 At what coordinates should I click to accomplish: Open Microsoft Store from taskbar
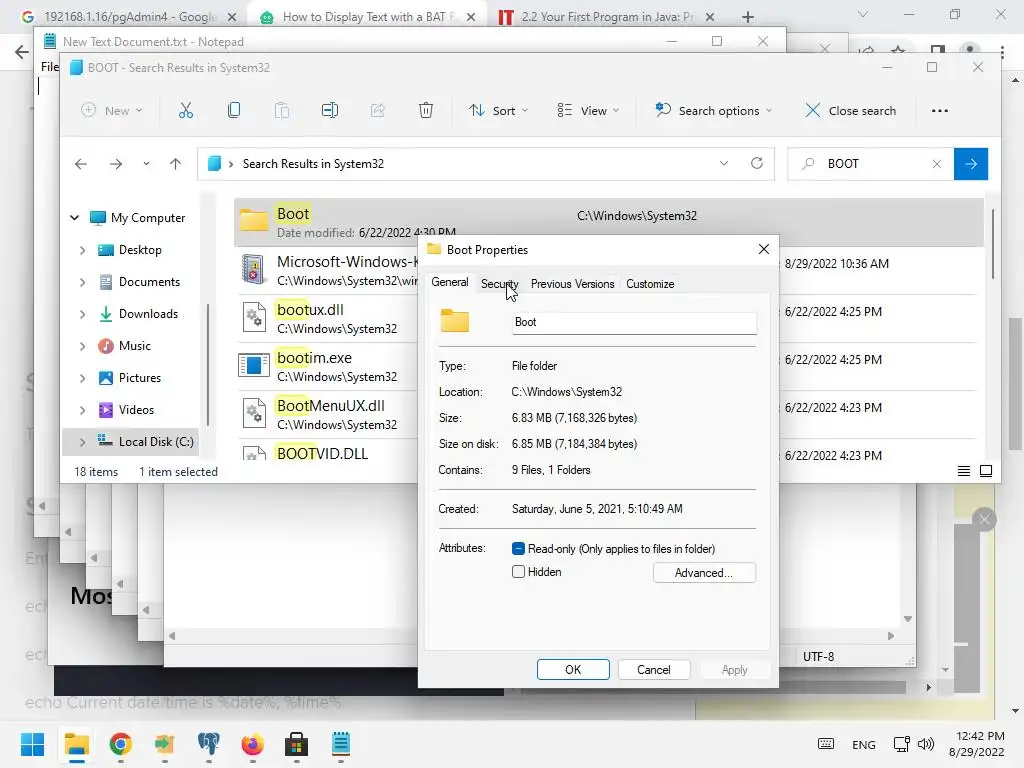coord(296,744)
